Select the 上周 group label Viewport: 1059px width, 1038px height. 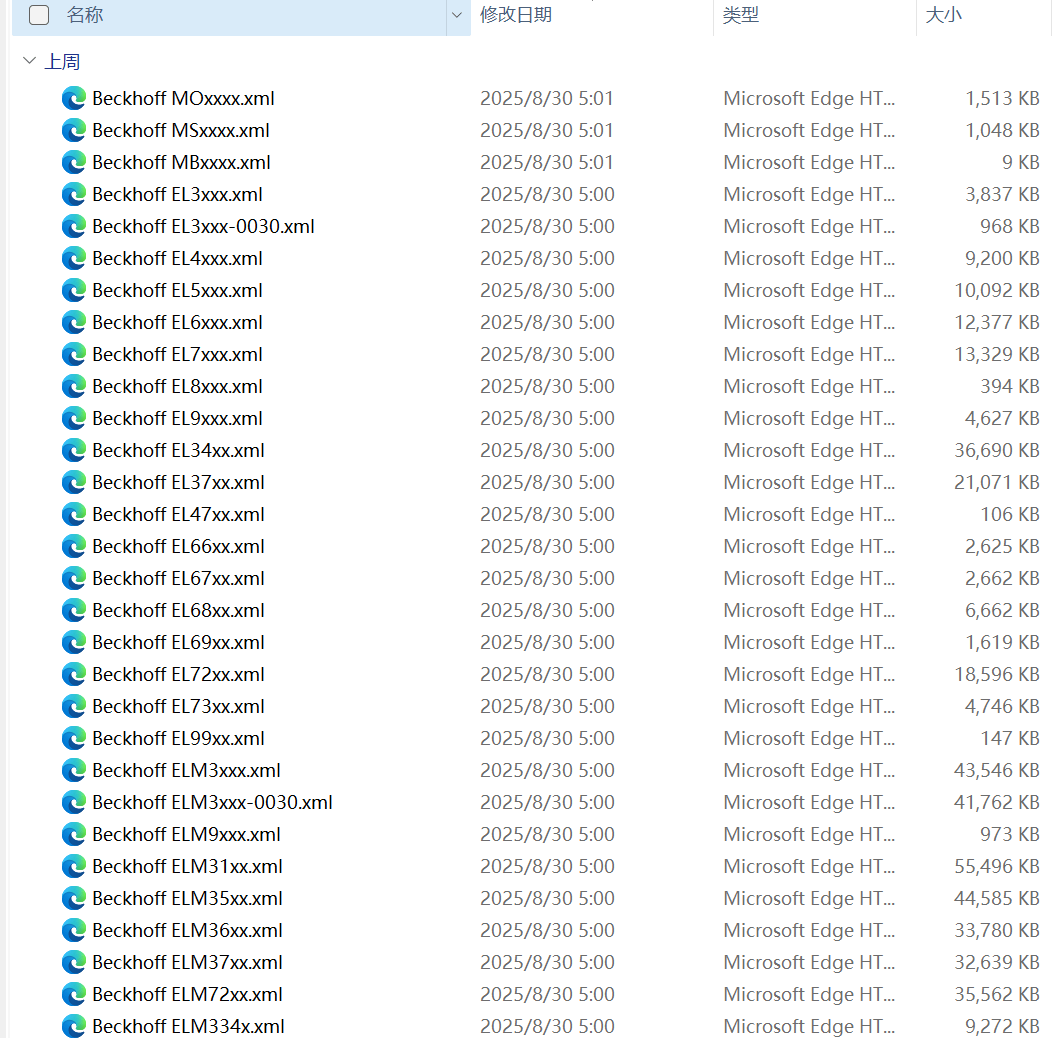click(x=62, y=62)
